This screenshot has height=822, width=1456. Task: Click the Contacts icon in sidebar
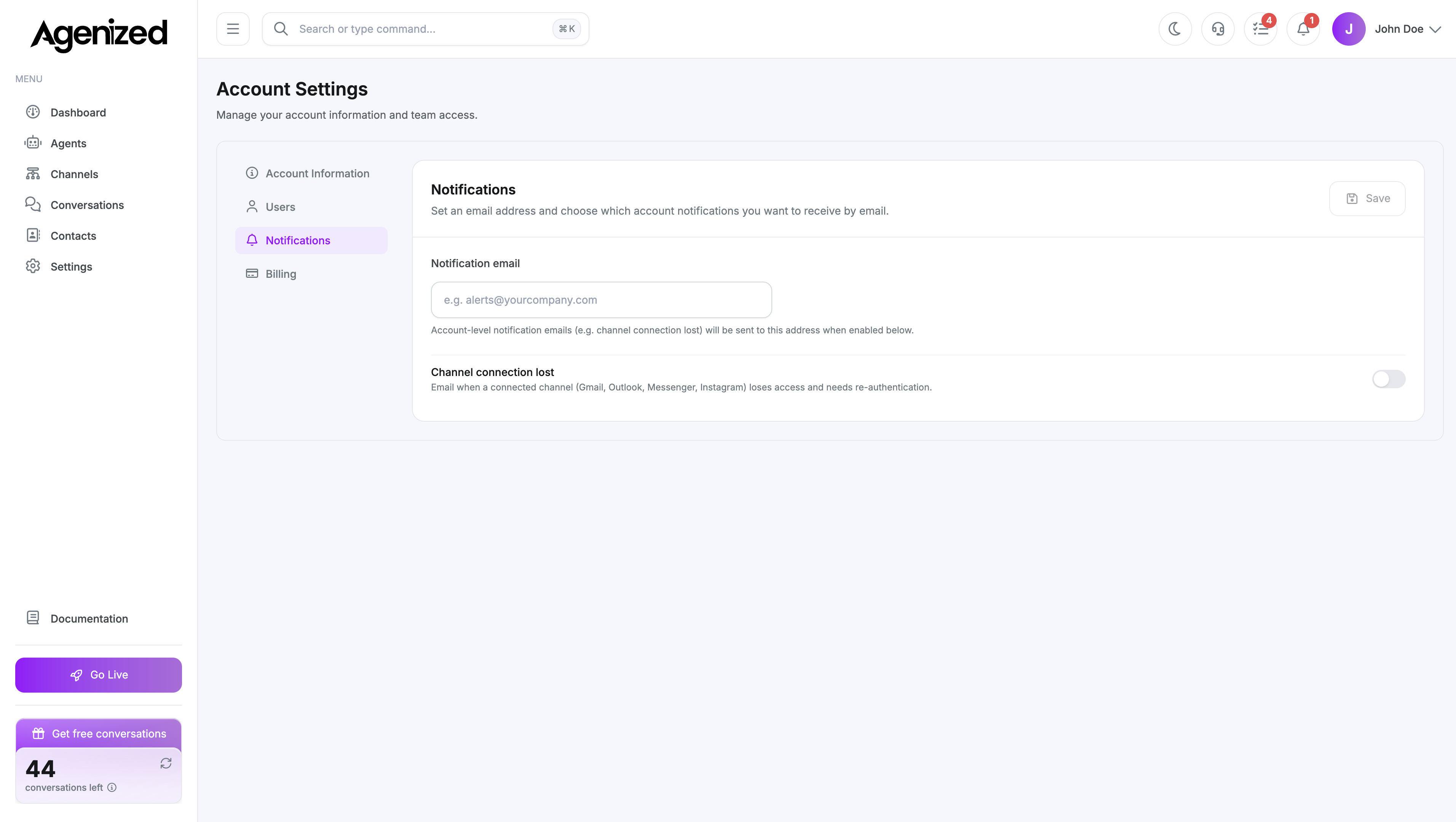[33, 235]
